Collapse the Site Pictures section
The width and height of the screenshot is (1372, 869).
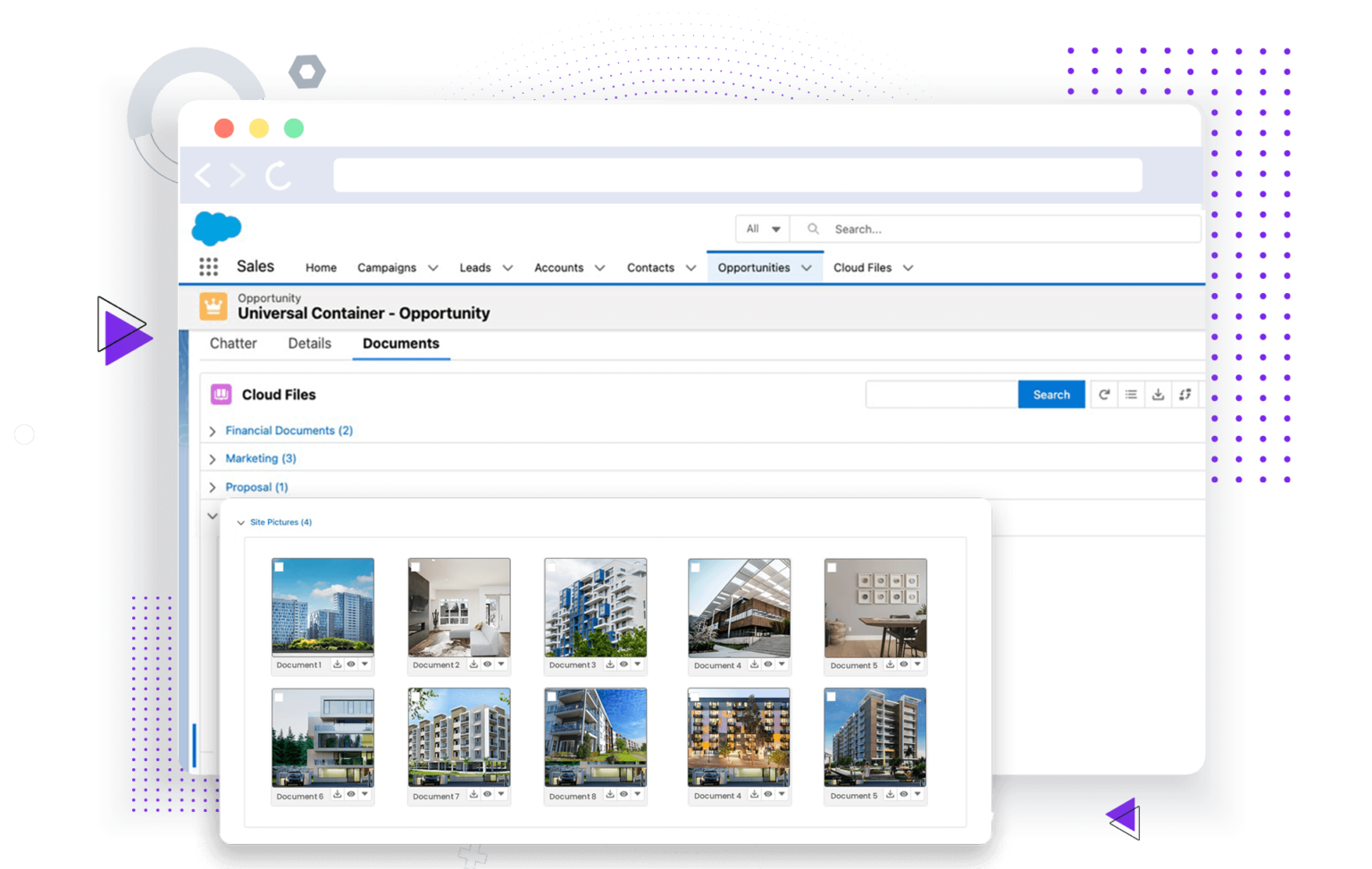click(x=239, y=522)
